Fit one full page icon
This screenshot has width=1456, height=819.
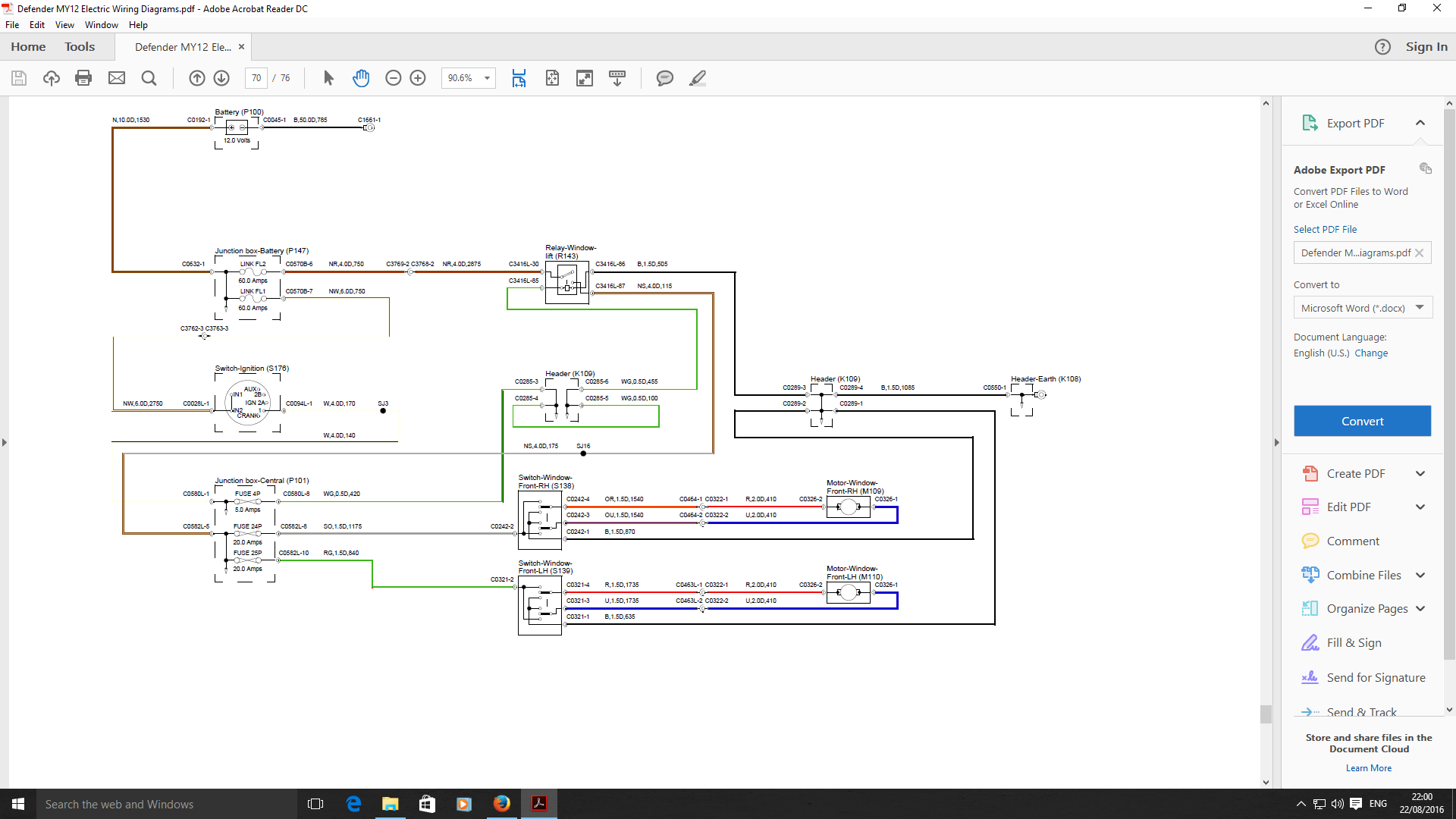pos(552,78)
